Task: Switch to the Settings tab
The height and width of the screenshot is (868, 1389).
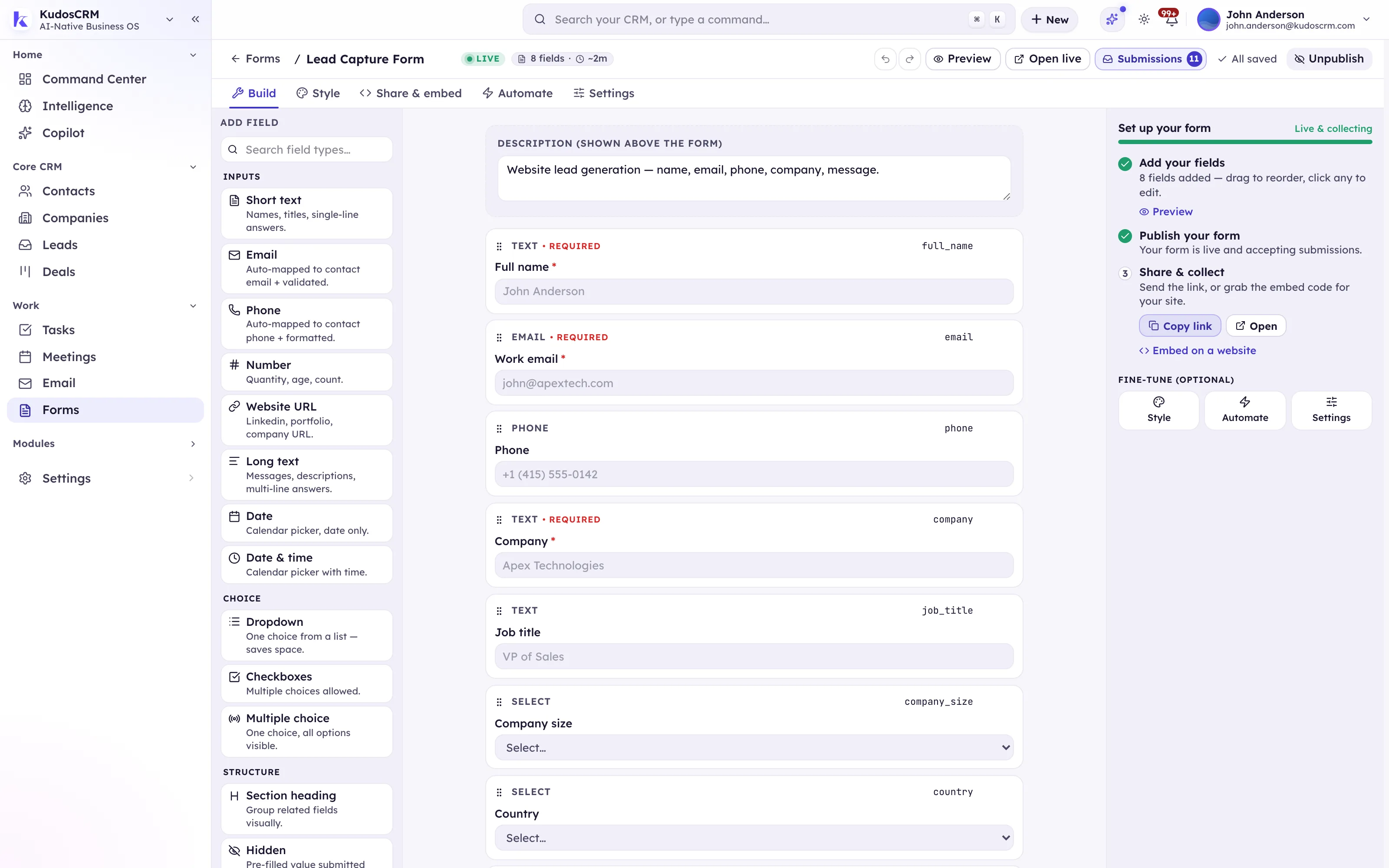Action: [x=603, y=93]
